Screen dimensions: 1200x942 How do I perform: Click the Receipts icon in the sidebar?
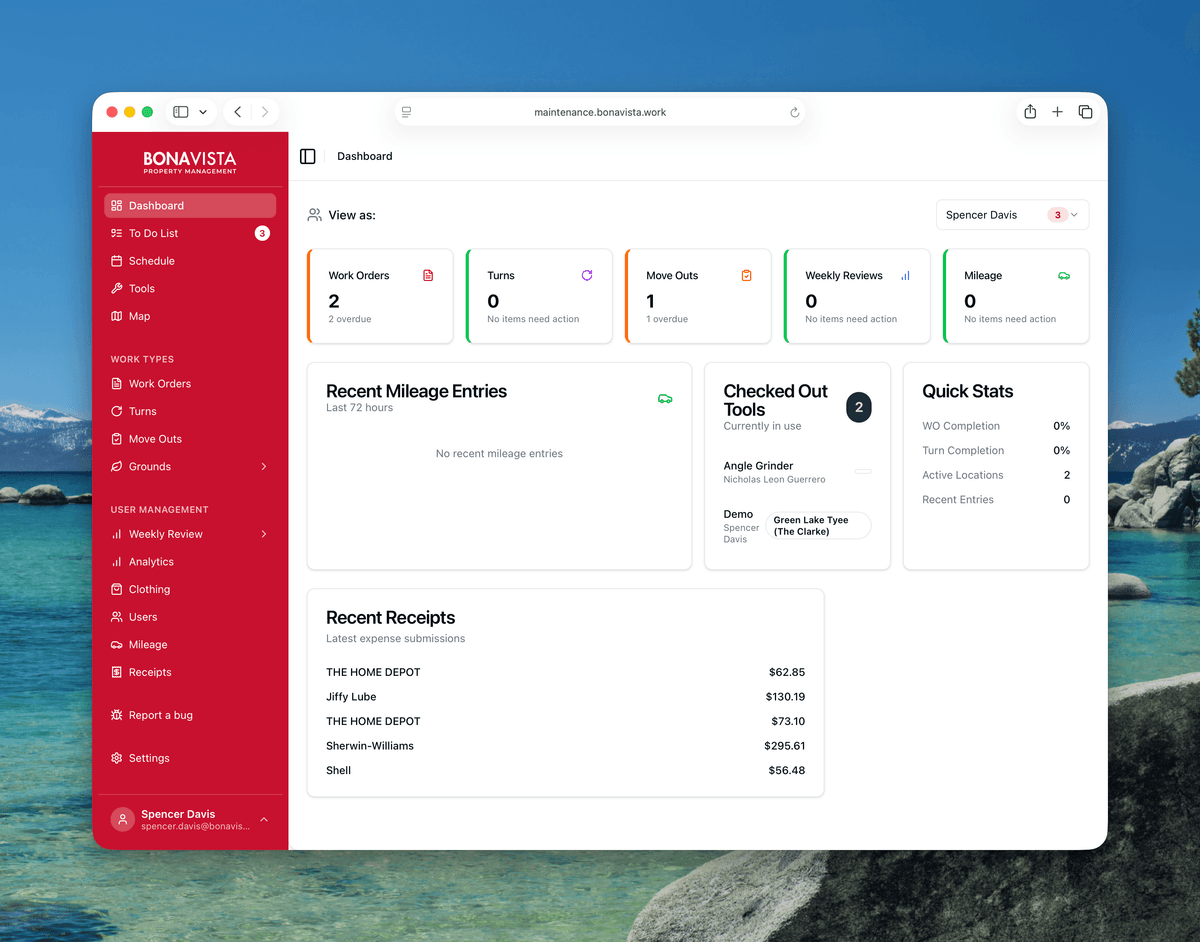(x=116, y=672)
